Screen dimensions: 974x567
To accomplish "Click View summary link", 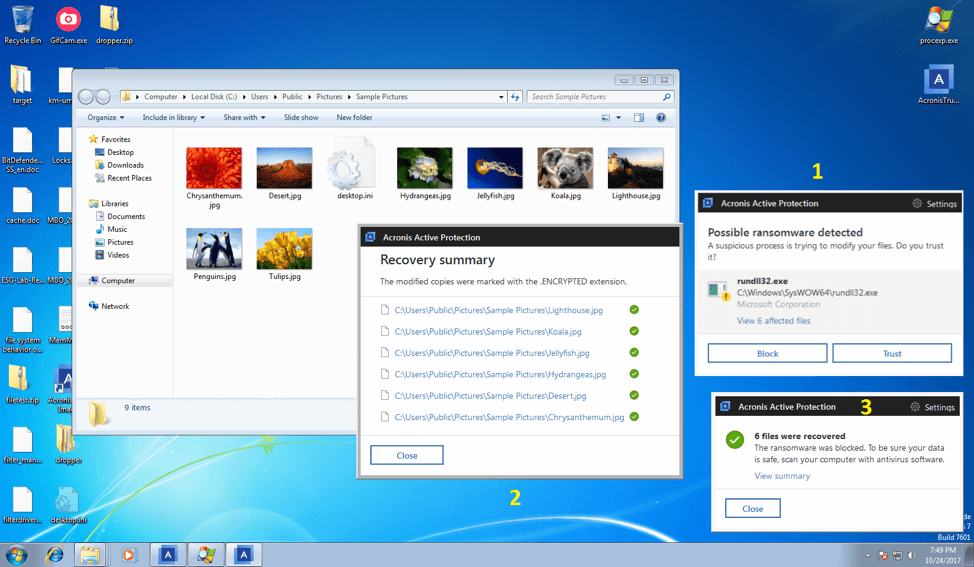I will pyautogui.click(x=782, y=476).
